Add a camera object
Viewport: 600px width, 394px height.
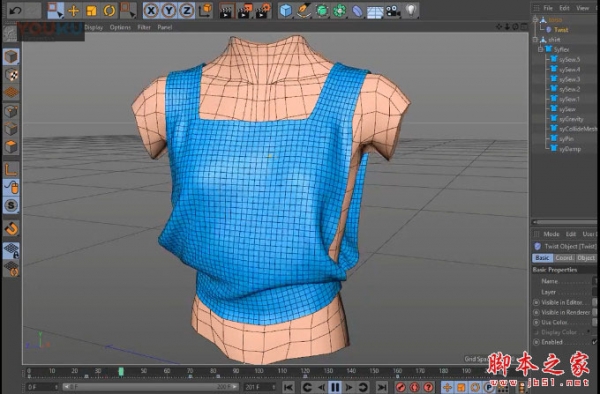pos(393,11)
